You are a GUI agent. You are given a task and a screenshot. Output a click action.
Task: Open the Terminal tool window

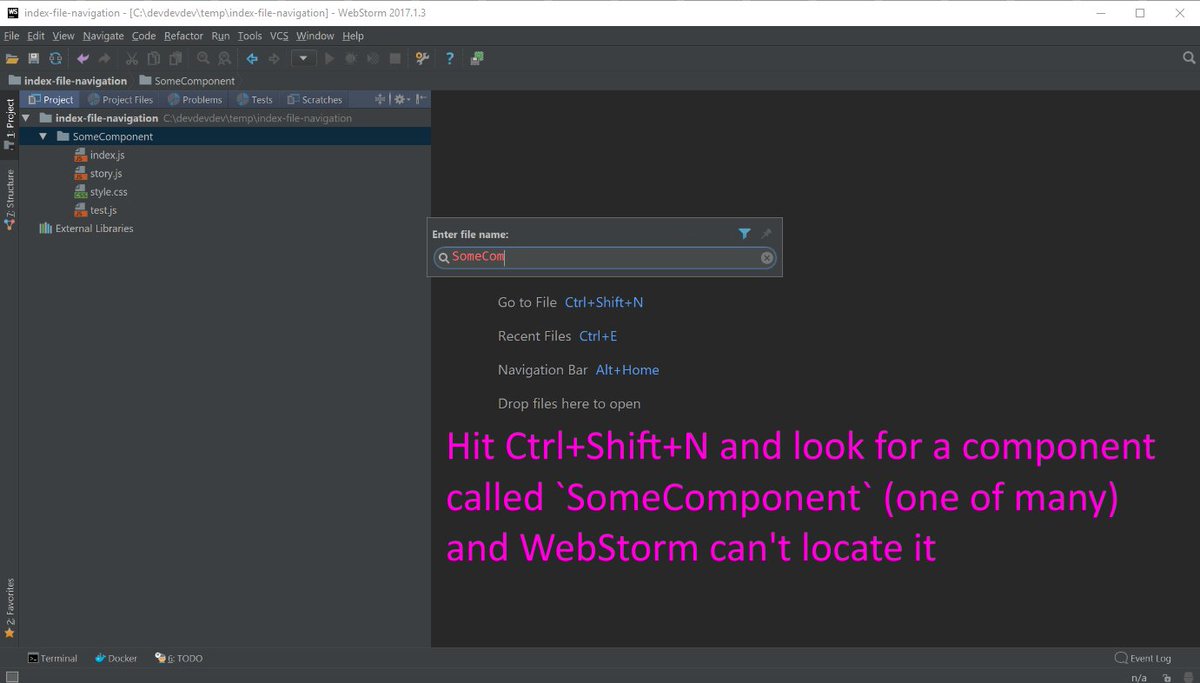tap(52, 658)
